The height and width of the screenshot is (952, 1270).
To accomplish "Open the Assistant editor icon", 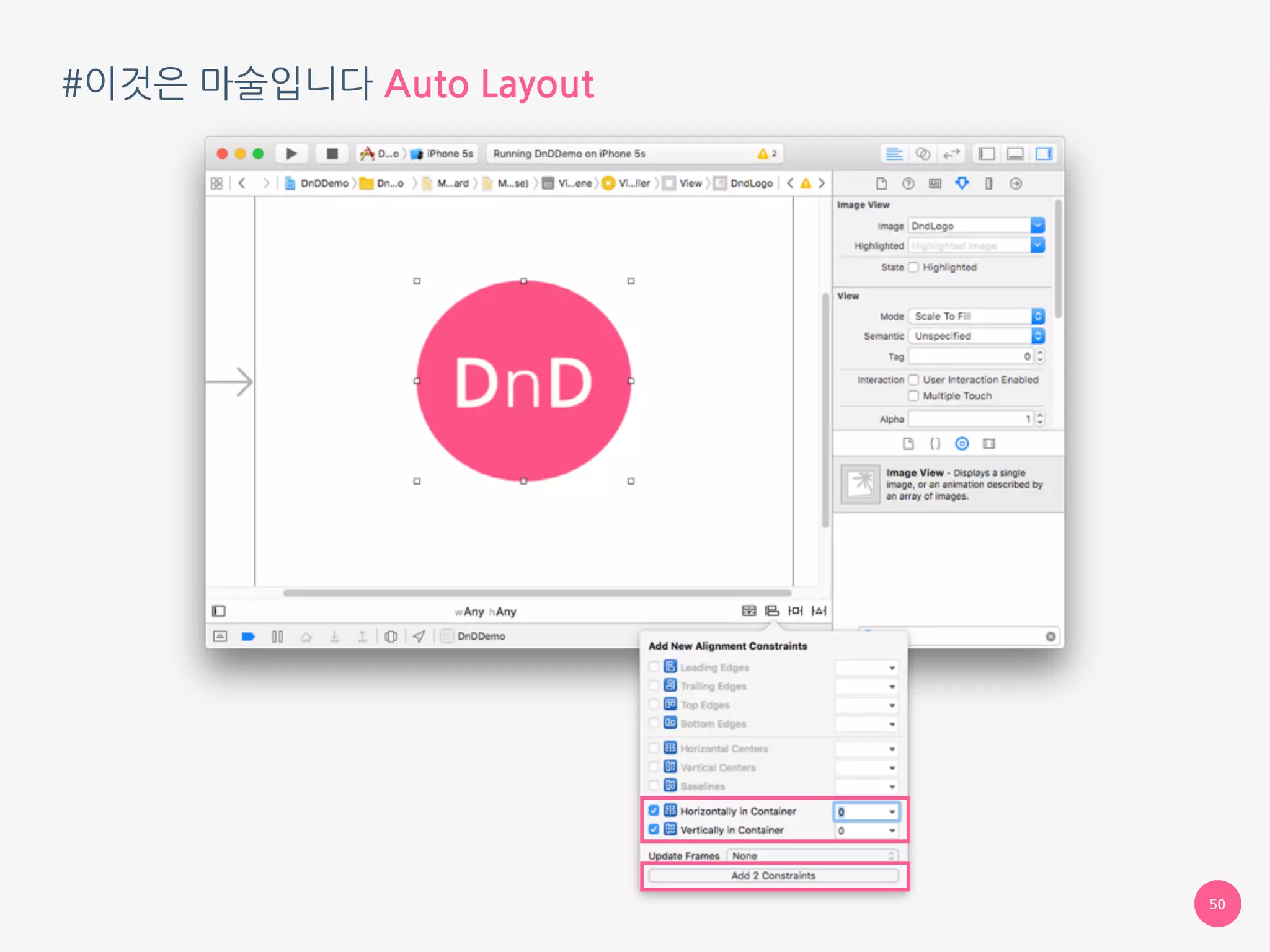I will (923, 153).
